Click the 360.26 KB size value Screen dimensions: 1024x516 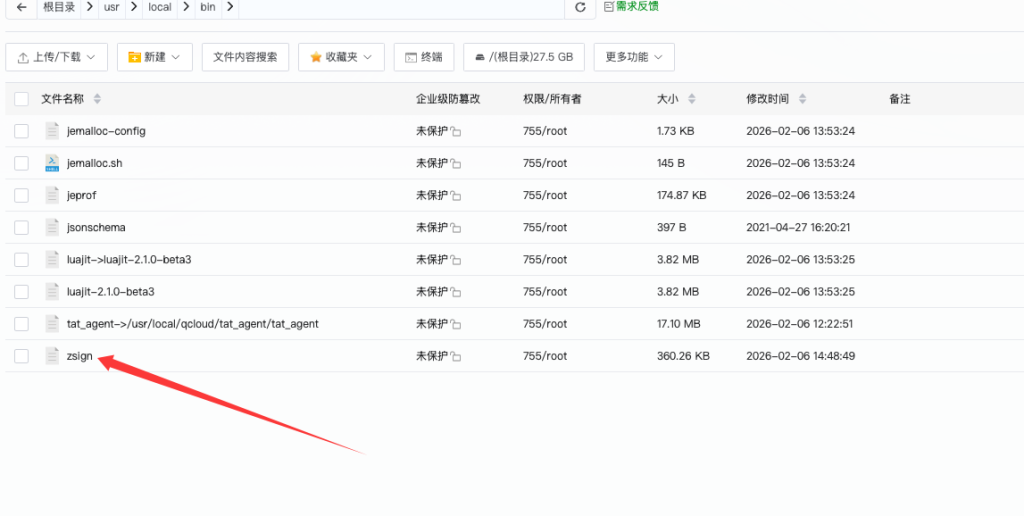tap(683, 356)
